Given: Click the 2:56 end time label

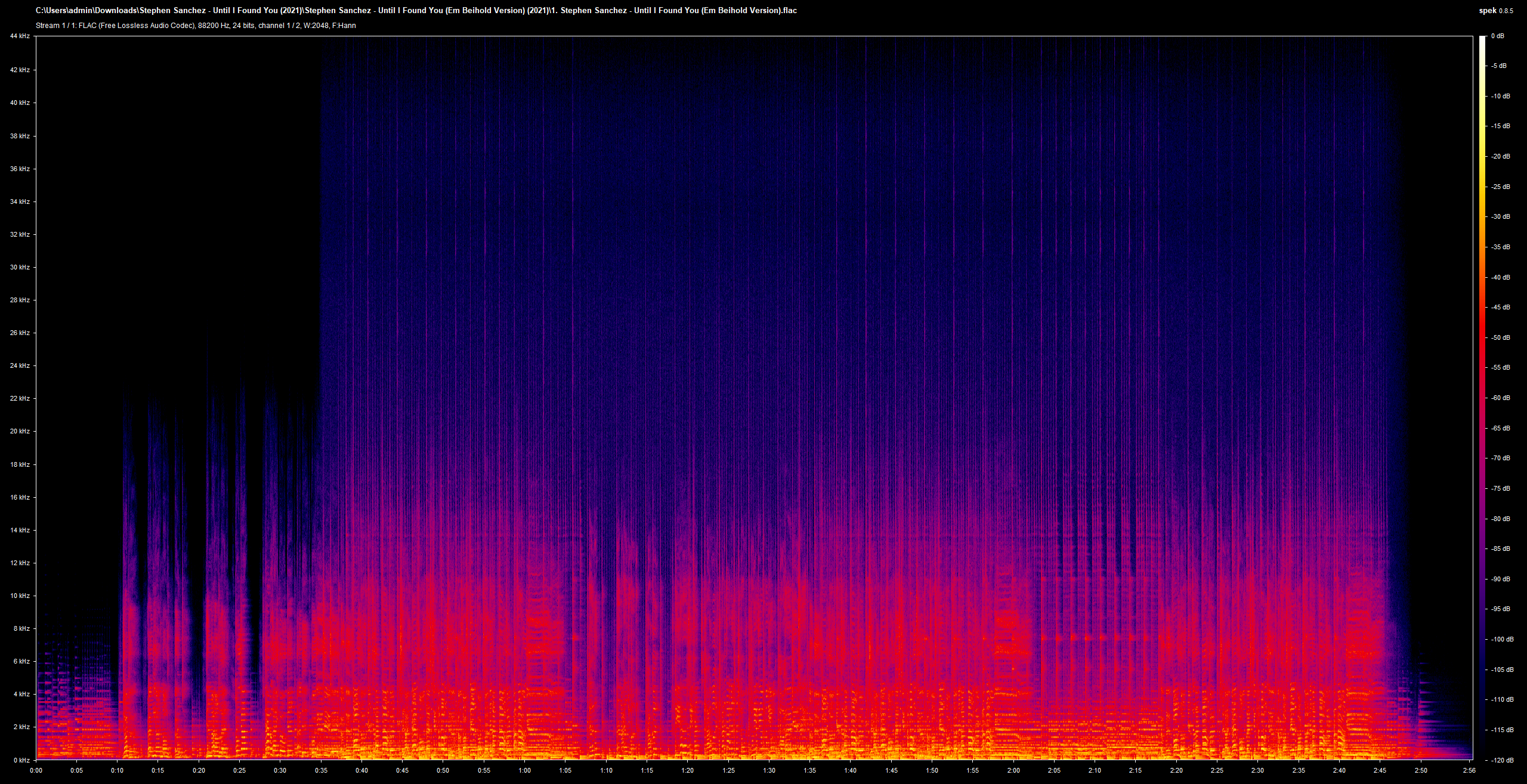Looking at the screenshot, I should pos(1469,770).
